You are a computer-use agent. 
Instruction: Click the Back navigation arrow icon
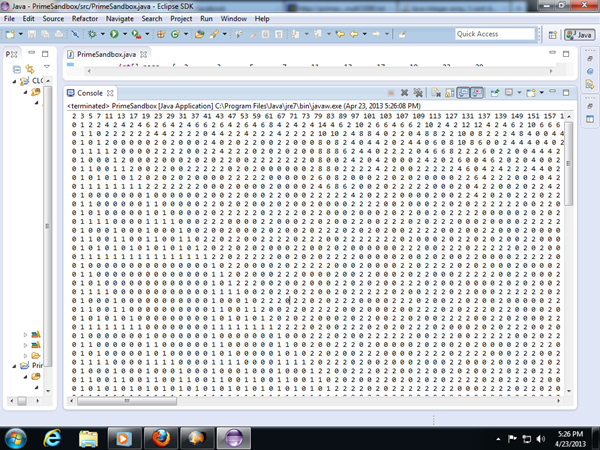coord(354,34)
